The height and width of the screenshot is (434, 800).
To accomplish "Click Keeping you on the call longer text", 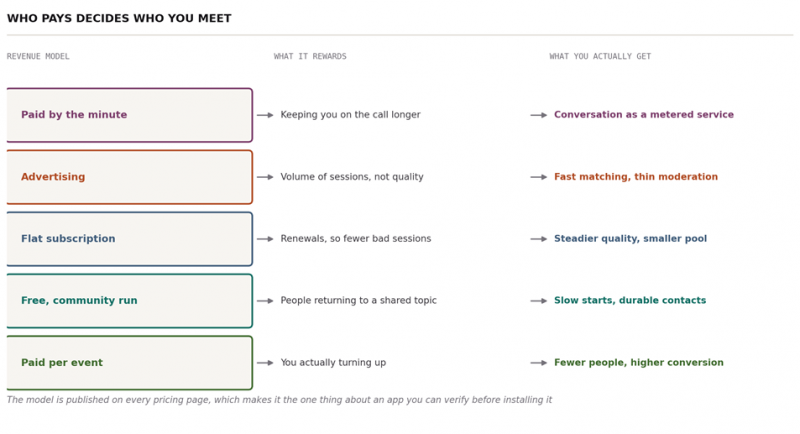I will point(351,115).
